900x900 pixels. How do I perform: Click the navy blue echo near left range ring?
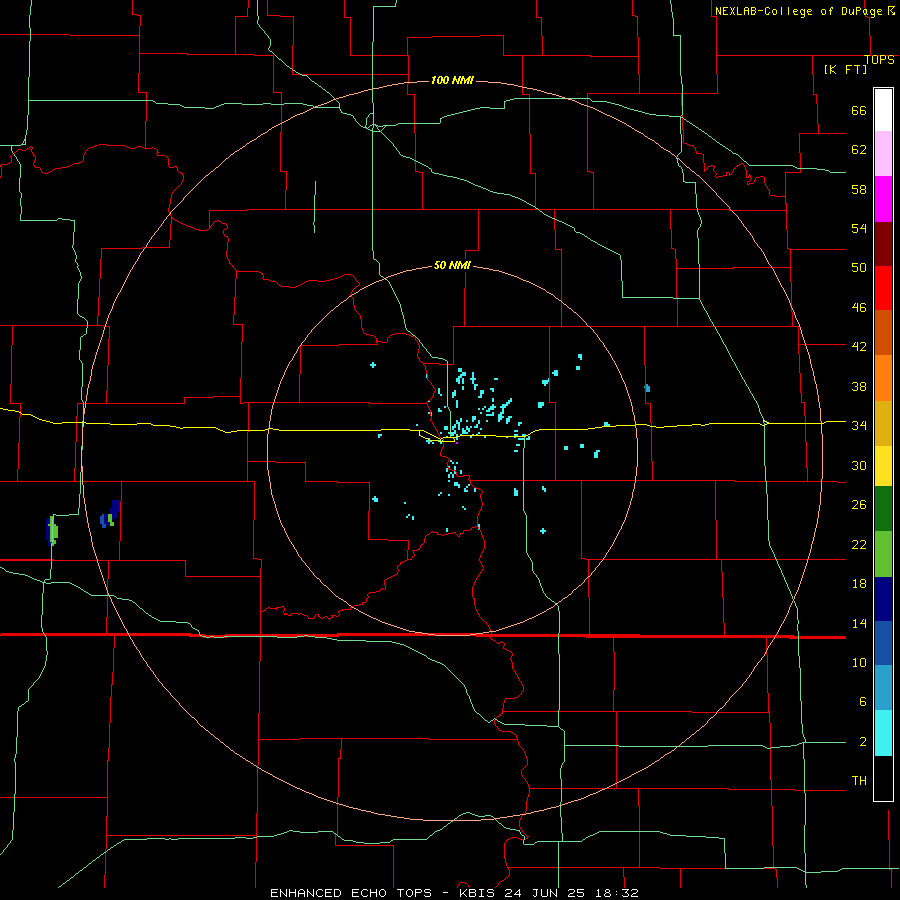(116, 508)
